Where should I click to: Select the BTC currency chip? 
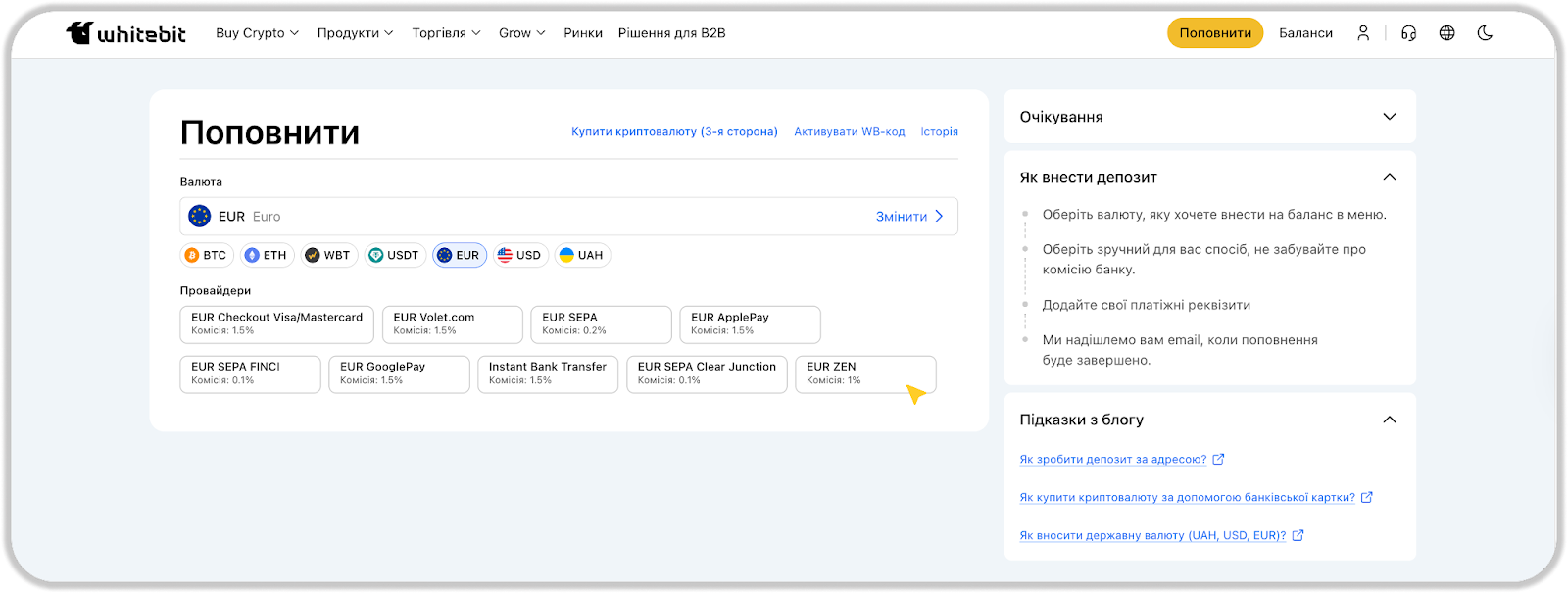tap(206, 255)
